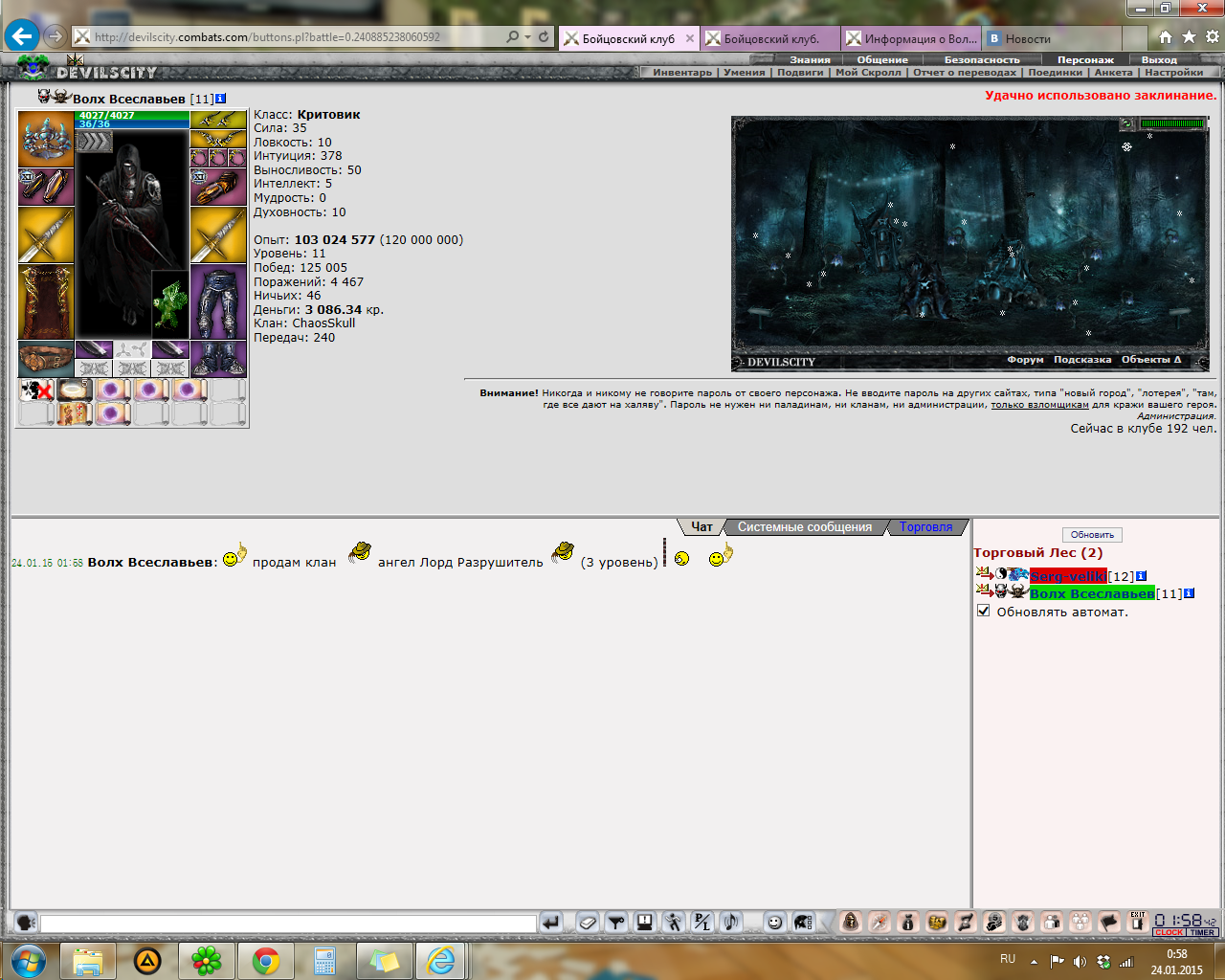1225x980 pixels.
Task: Click the 36/36 mana bar
Action: (x=132, y=124)
